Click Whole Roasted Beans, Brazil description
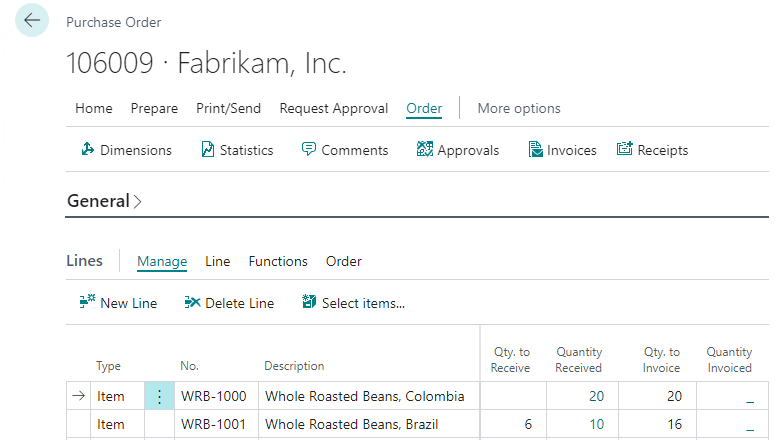The image size is (780, 440). tap(369, 424)
